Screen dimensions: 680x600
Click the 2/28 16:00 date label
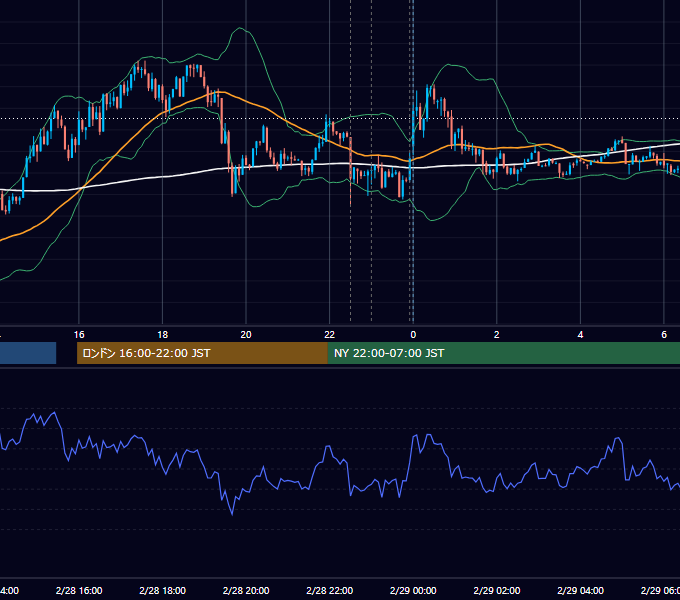pyautogui.click(x=79, y=590)
